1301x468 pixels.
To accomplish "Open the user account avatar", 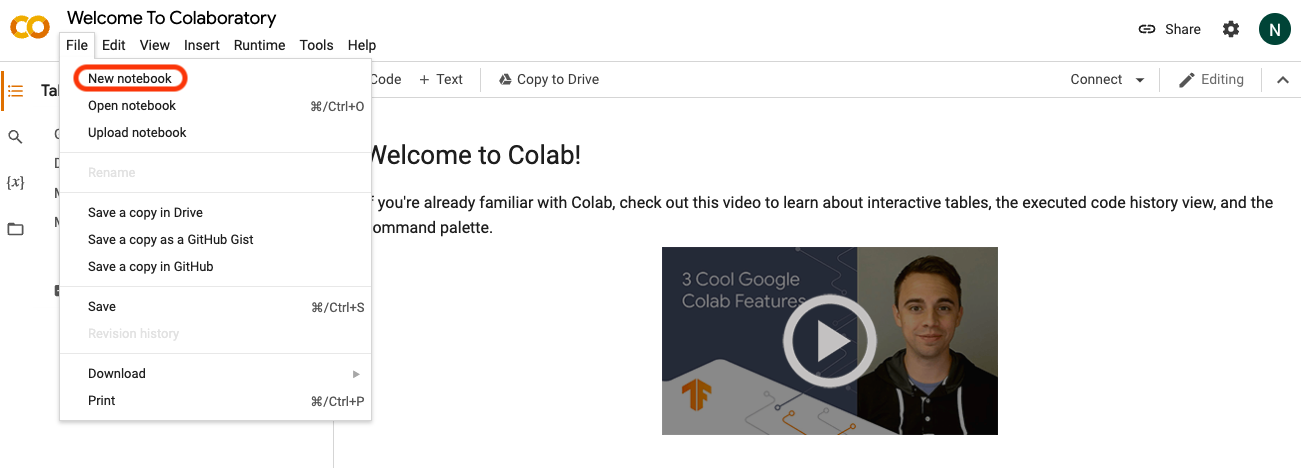I will [1274, 29].
